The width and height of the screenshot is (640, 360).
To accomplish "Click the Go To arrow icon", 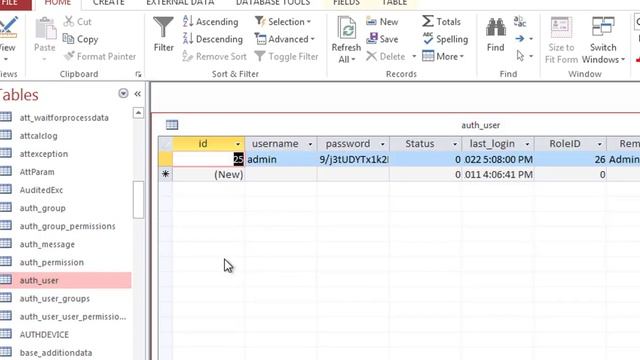I will click(x=520, y=39).
